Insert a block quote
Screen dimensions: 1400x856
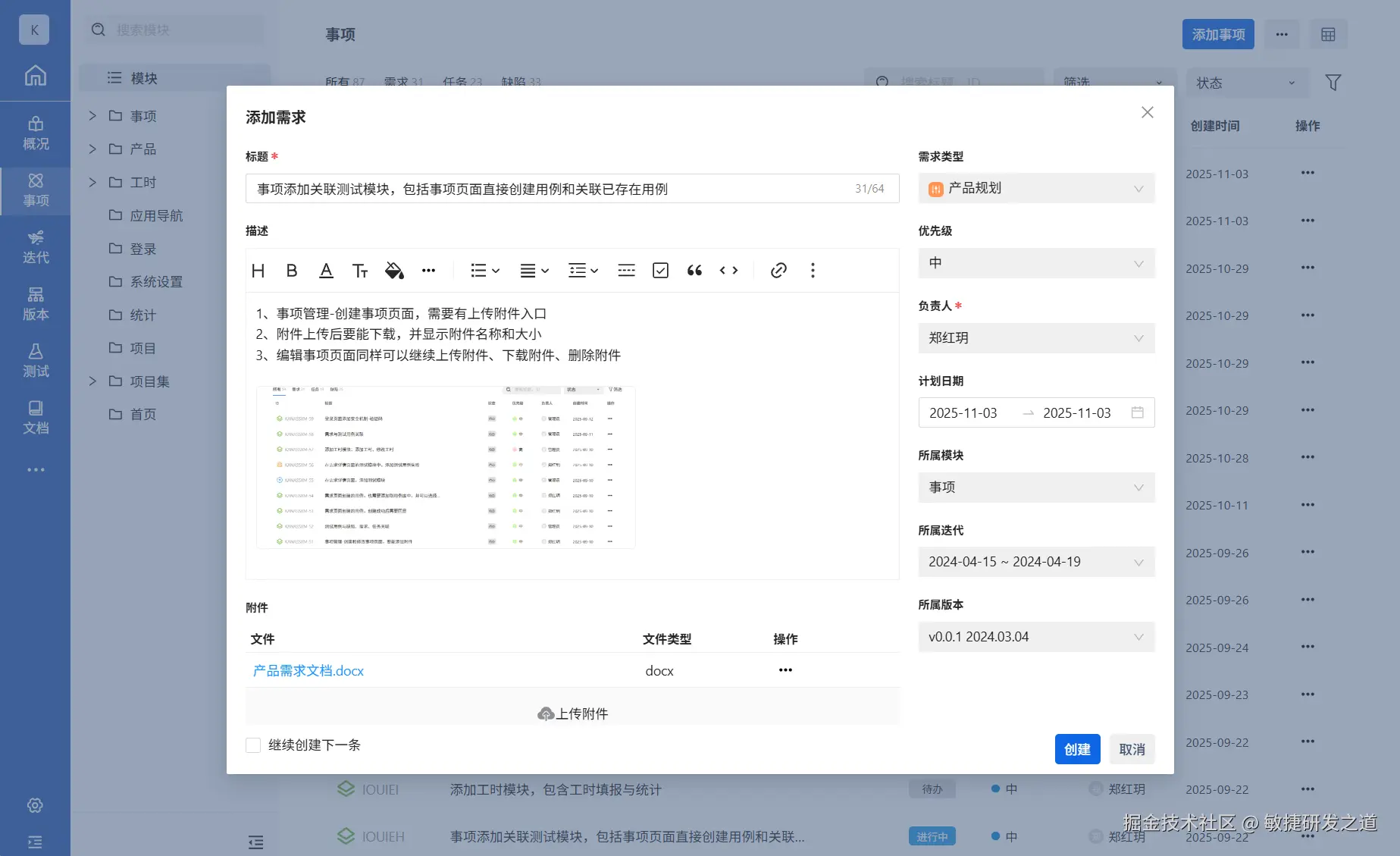pos(694,271)
